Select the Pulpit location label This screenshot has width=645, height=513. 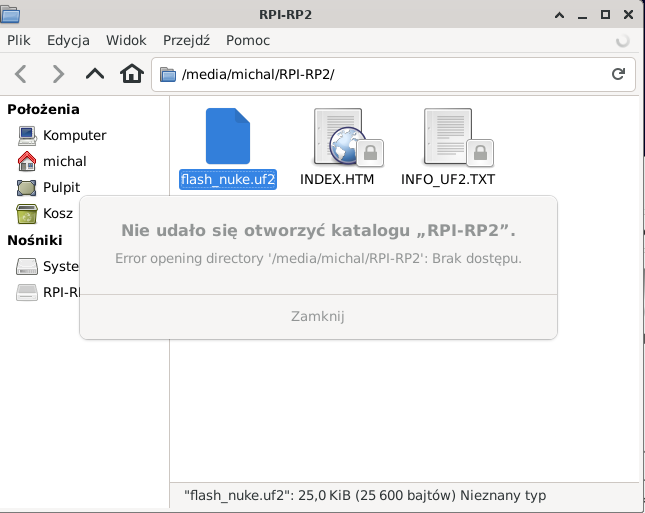coord(61,188)
